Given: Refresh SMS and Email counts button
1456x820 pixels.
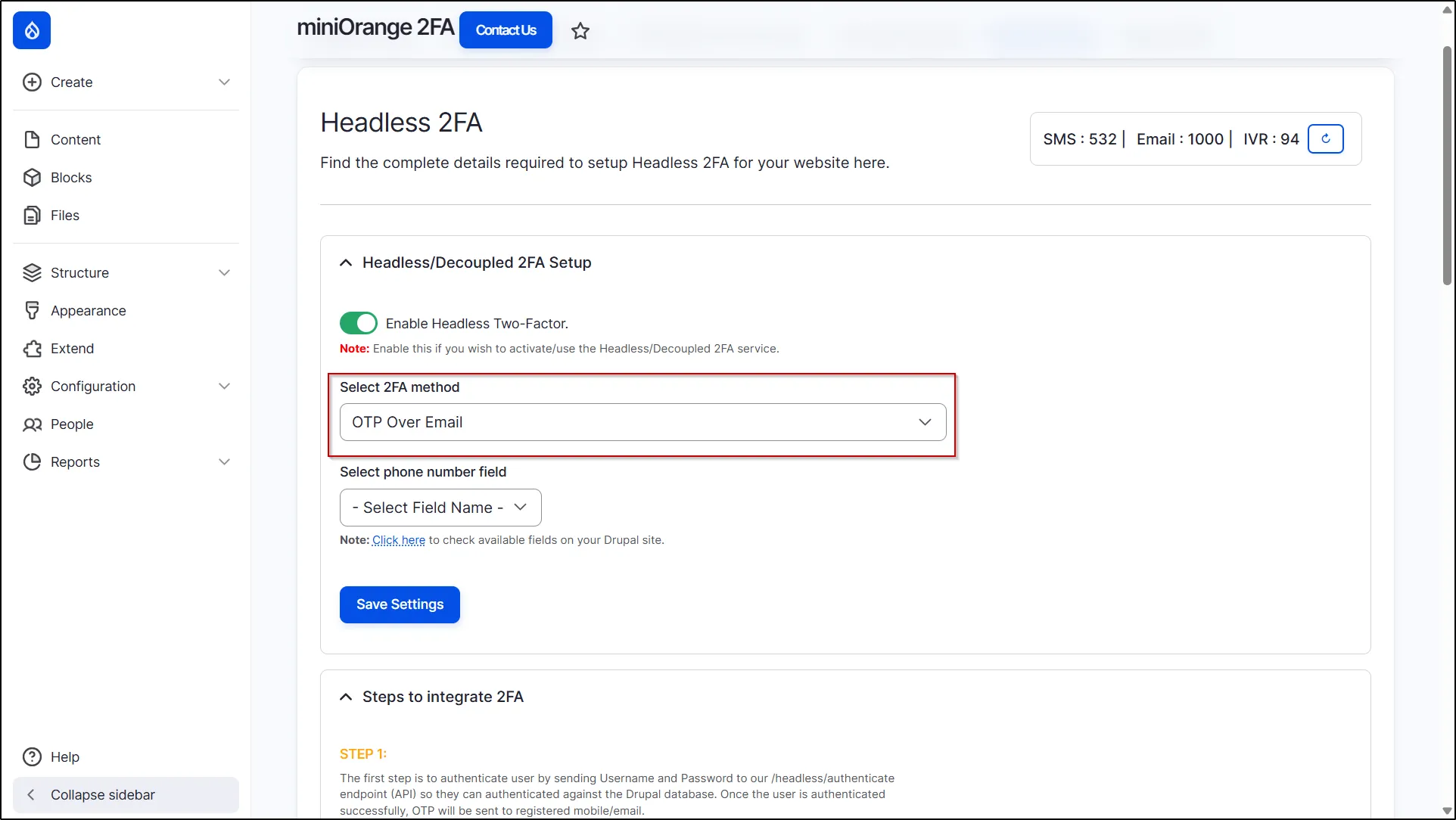Looking at the screenshot, I should (x=1326, y=139).
